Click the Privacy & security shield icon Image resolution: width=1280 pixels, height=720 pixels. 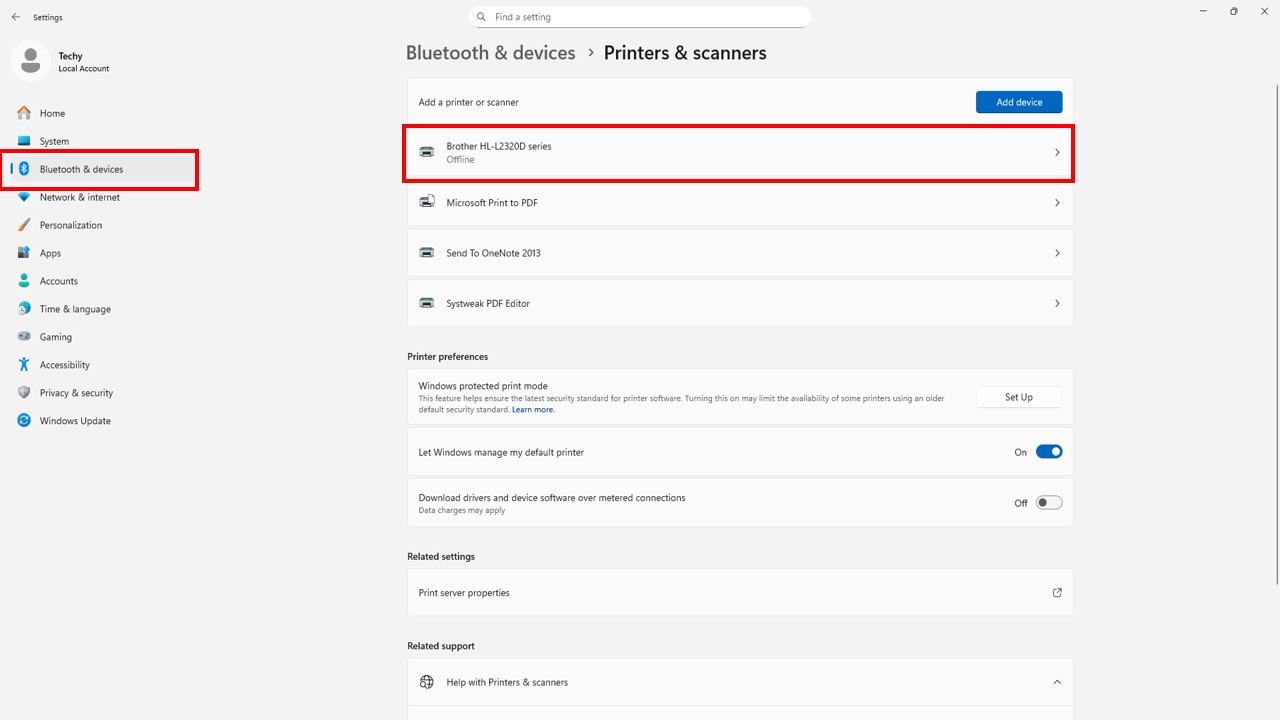tap(24, 393)
